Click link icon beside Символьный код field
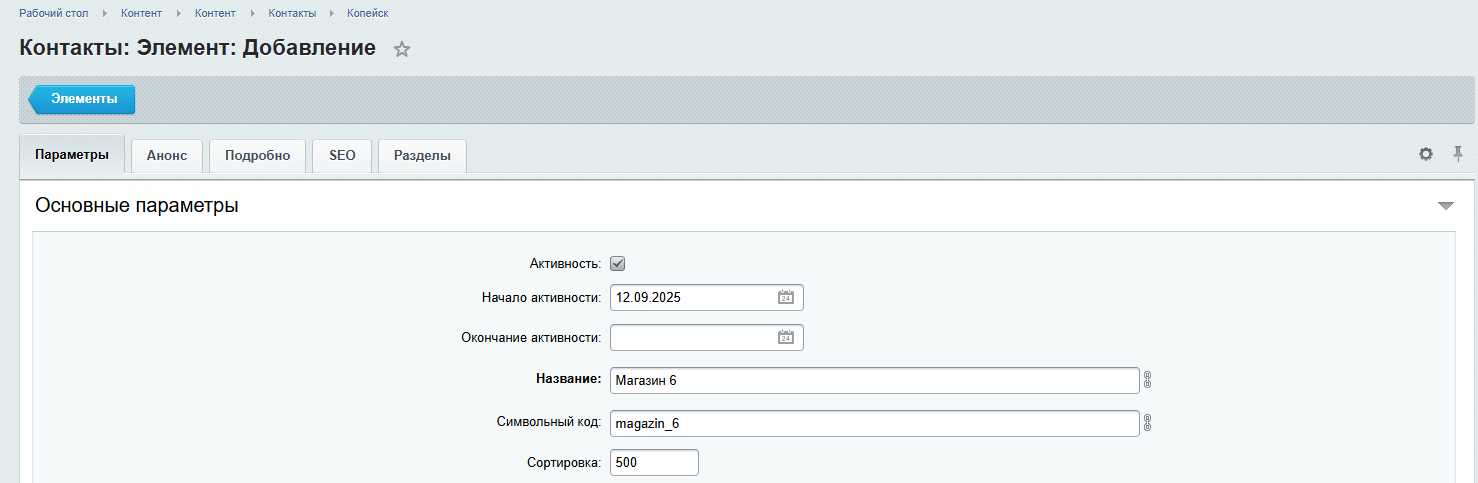The height and width of the screenshot is (483, 1478). [x=1148, y=423]
